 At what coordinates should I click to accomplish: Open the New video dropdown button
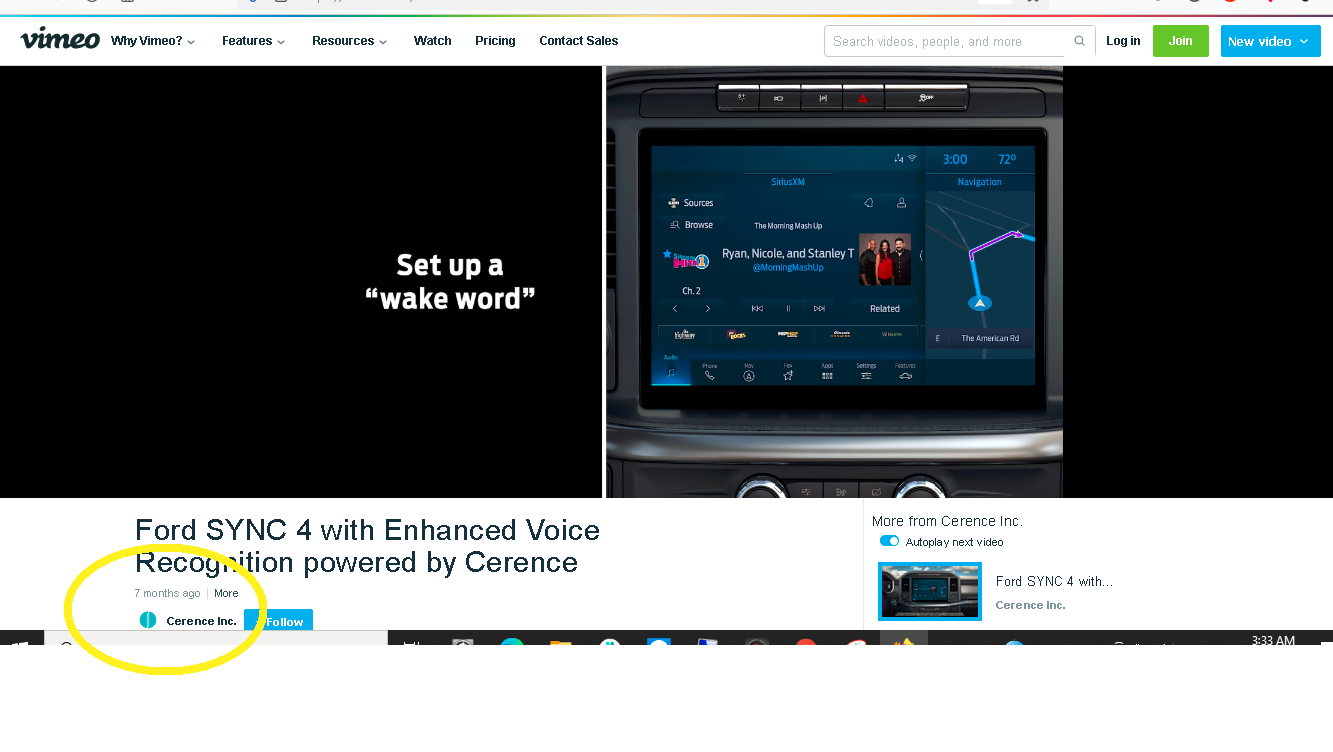click(1270, 41)
